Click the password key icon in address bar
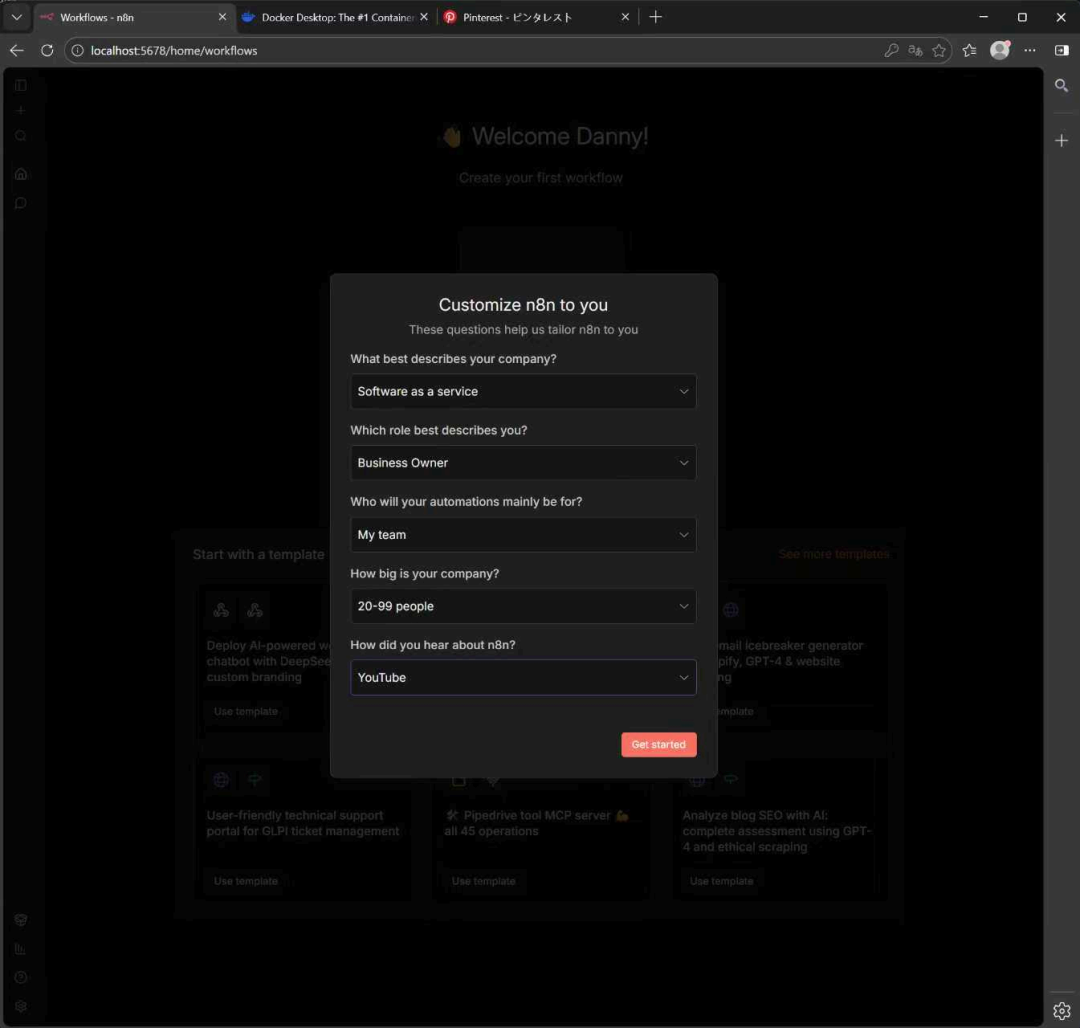 pyautogui.click(x=891, y=50)
